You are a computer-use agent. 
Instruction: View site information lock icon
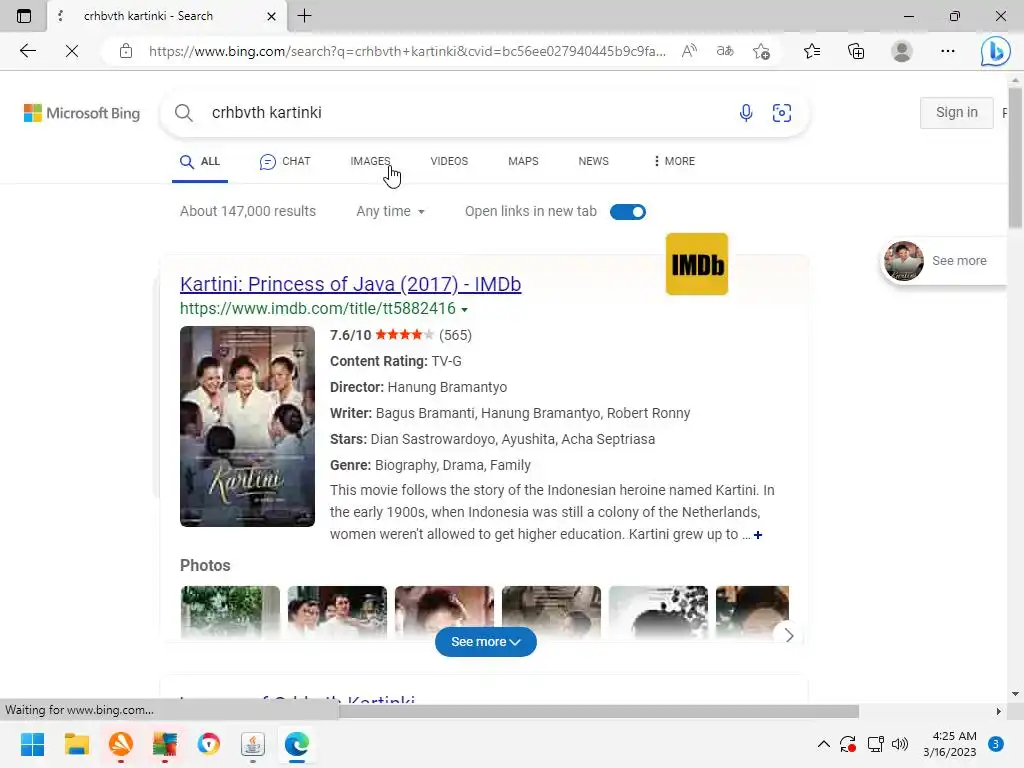[x=126, y=51]
